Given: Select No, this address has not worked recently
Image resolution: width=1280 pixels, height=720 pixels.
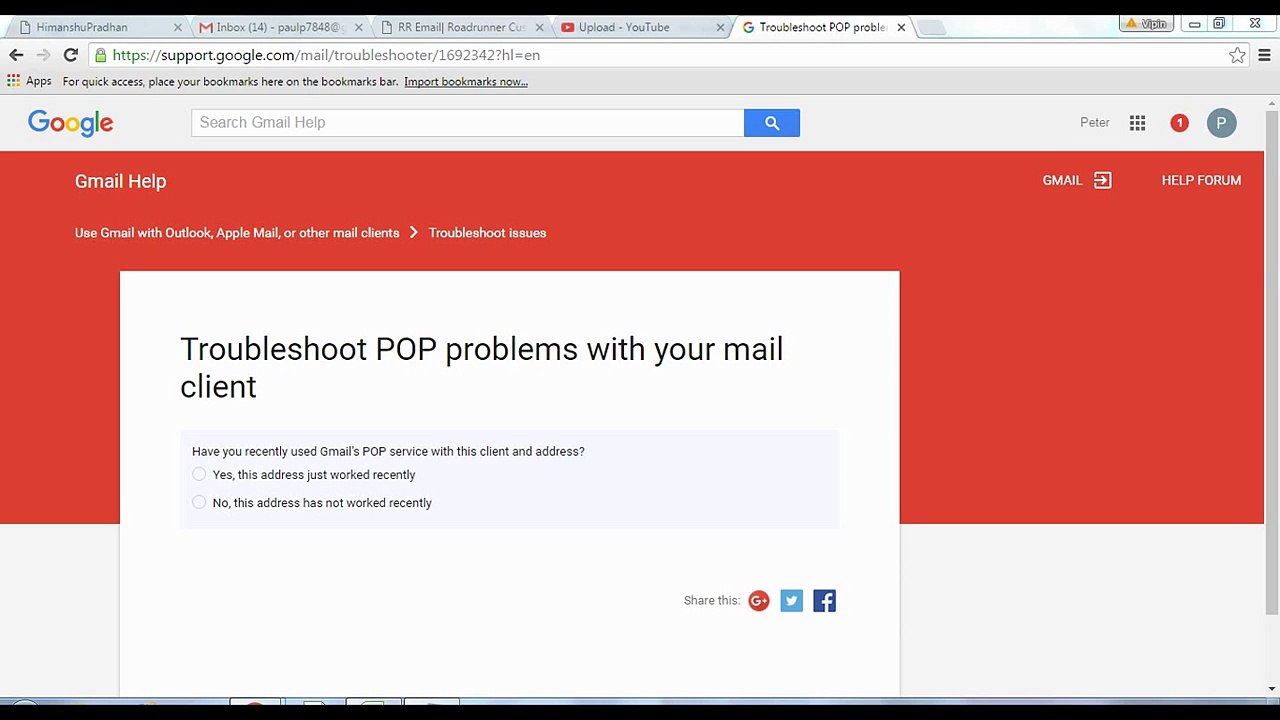Looking at the screenshot, I should coord(199,503).
